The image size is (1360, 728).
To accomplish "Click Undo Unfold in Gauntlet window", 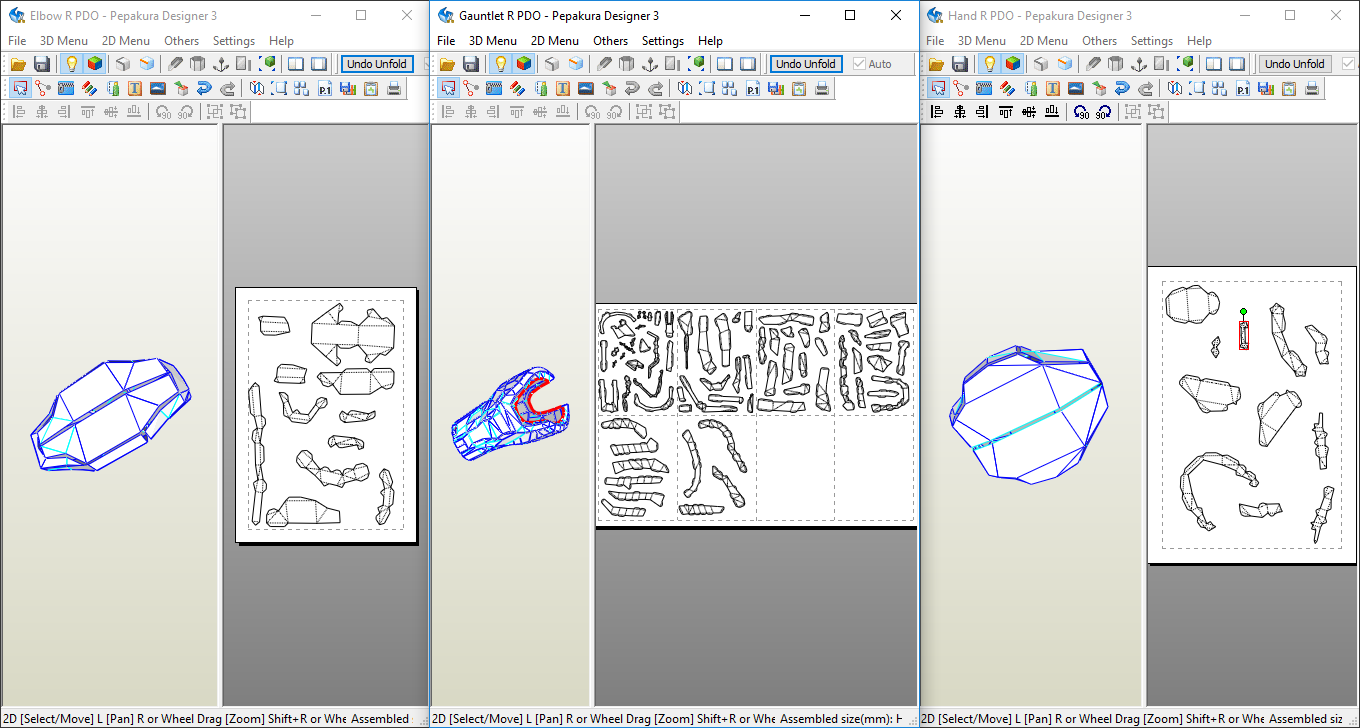I will point(807,64).
